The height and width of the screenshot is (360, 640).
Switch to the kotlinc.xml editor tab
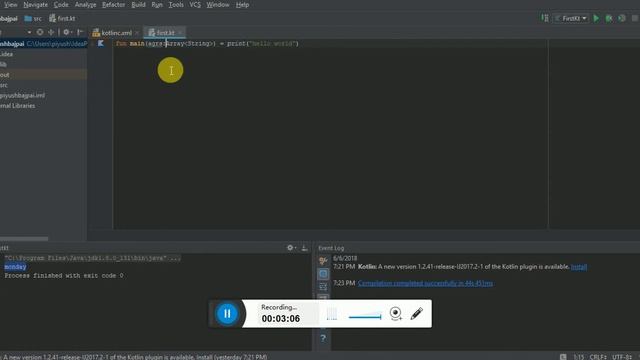pos(112,33)
